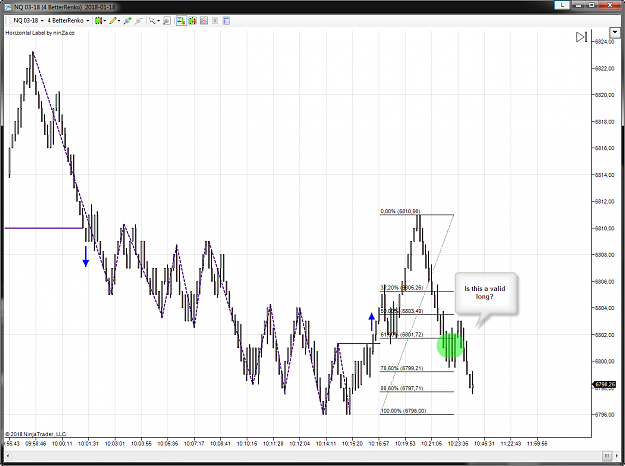625x466 pixels.
Task: Click the 10:16:57 time axis label
Action: click(x=379, y=444)
